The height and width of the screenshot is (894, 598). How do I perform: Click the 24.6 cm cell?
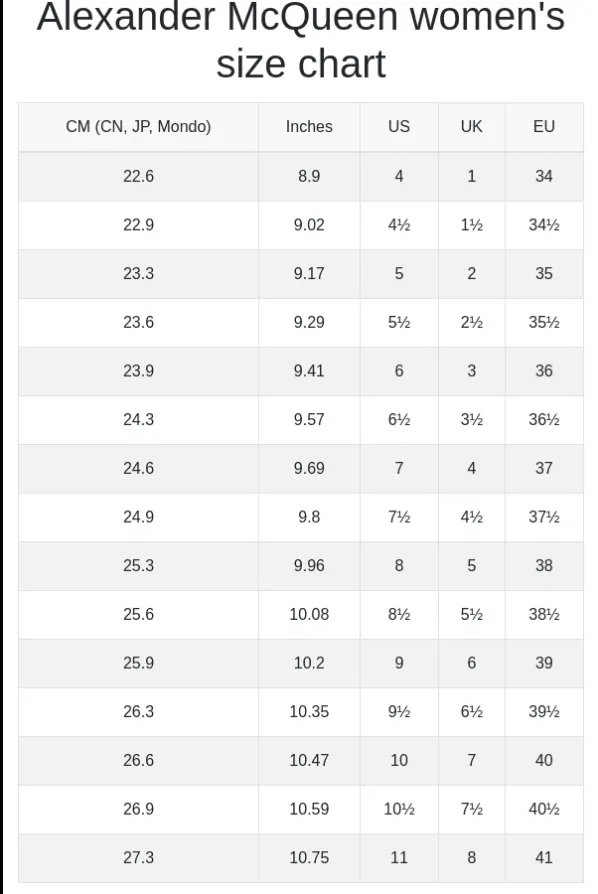pyautogui.click(x=139, y=469)
